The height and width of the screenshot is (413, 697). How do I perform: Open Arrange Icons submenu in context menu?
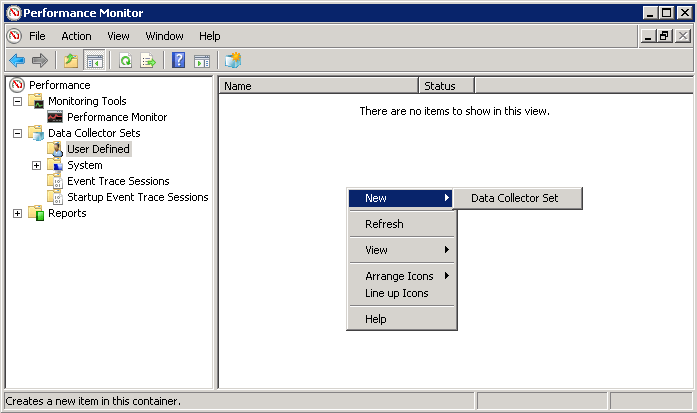coord(399,276)
